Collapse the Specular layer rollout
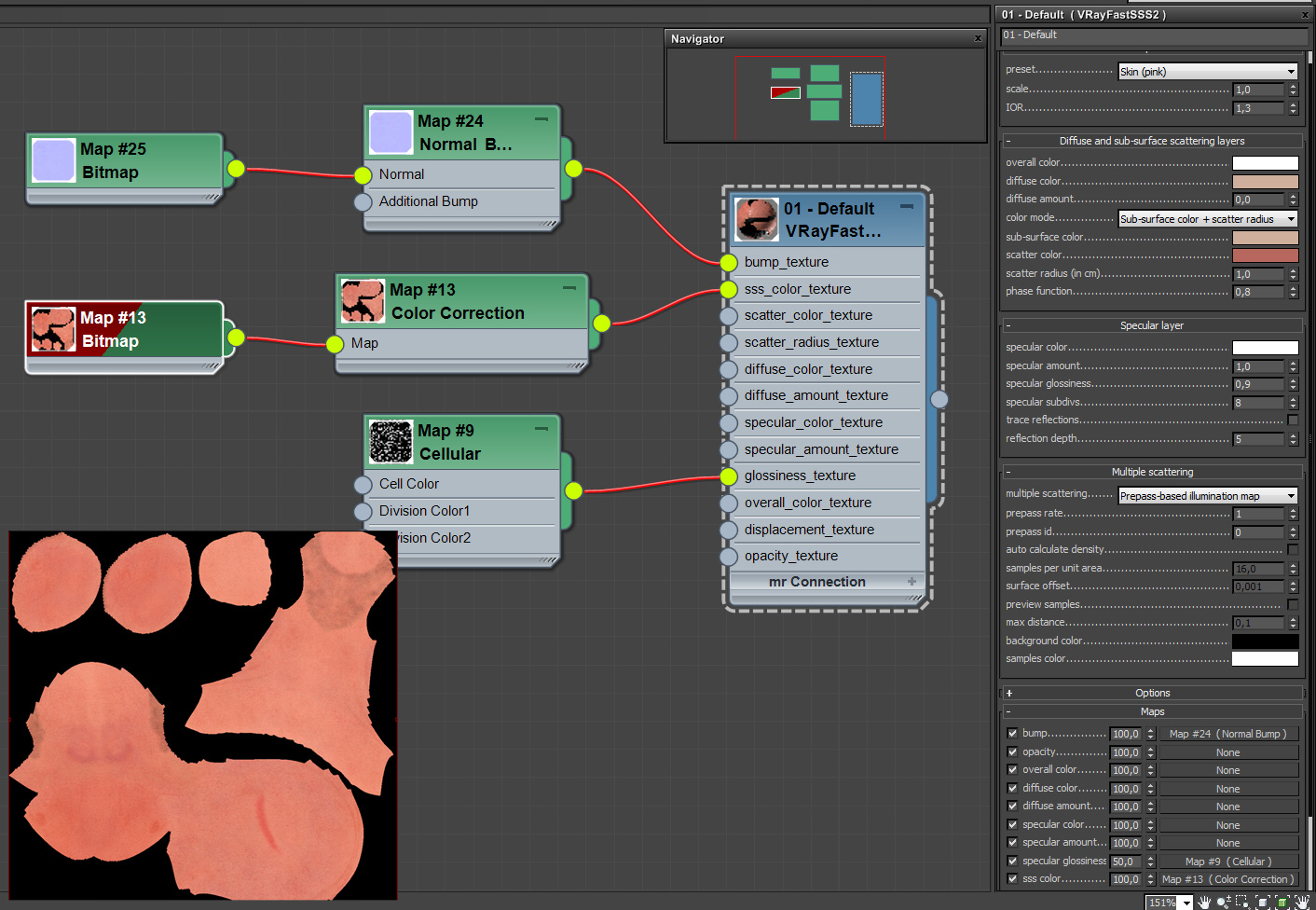 1152,325
